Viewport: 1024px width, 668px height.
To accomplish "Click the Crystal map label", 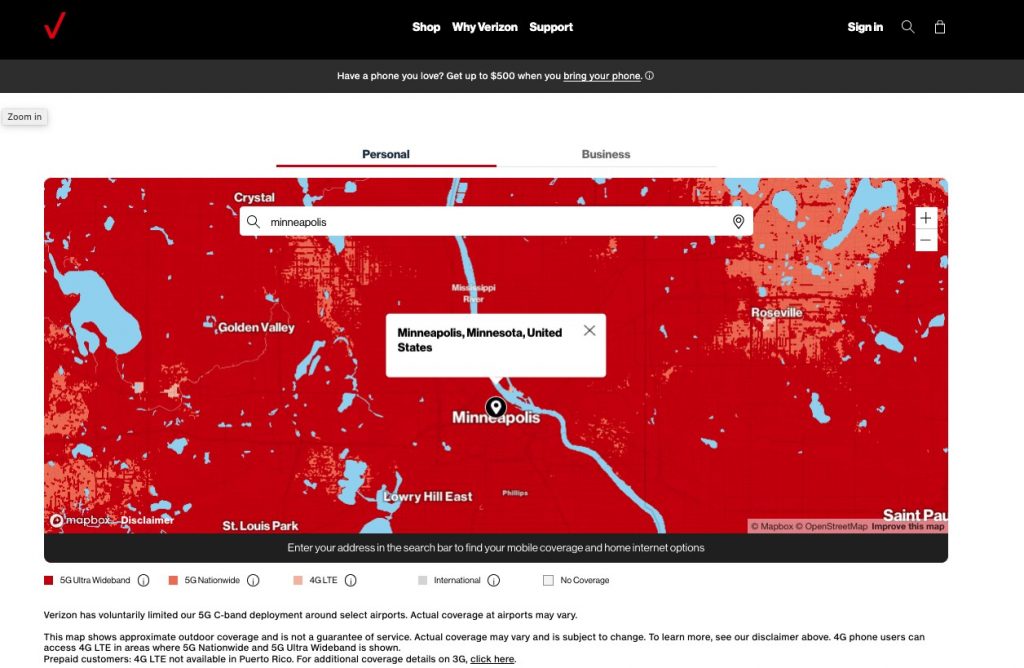I will coord(254,197).
